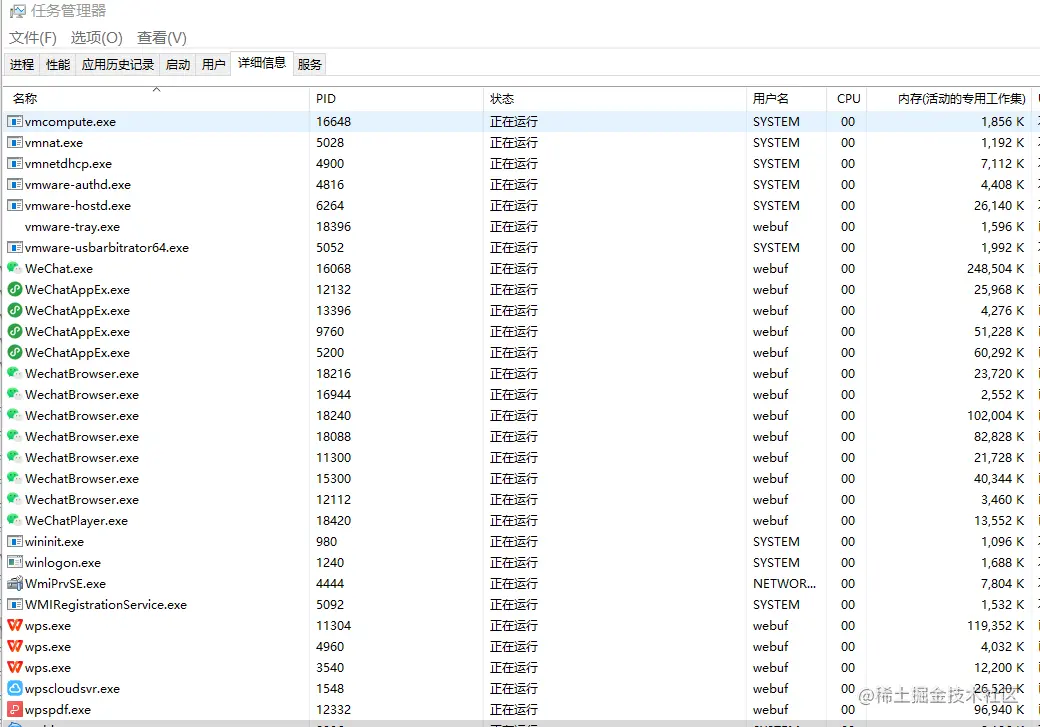Click the 248,504 K memory value
Screen dimensions: 1040x727
click(995, 269)
